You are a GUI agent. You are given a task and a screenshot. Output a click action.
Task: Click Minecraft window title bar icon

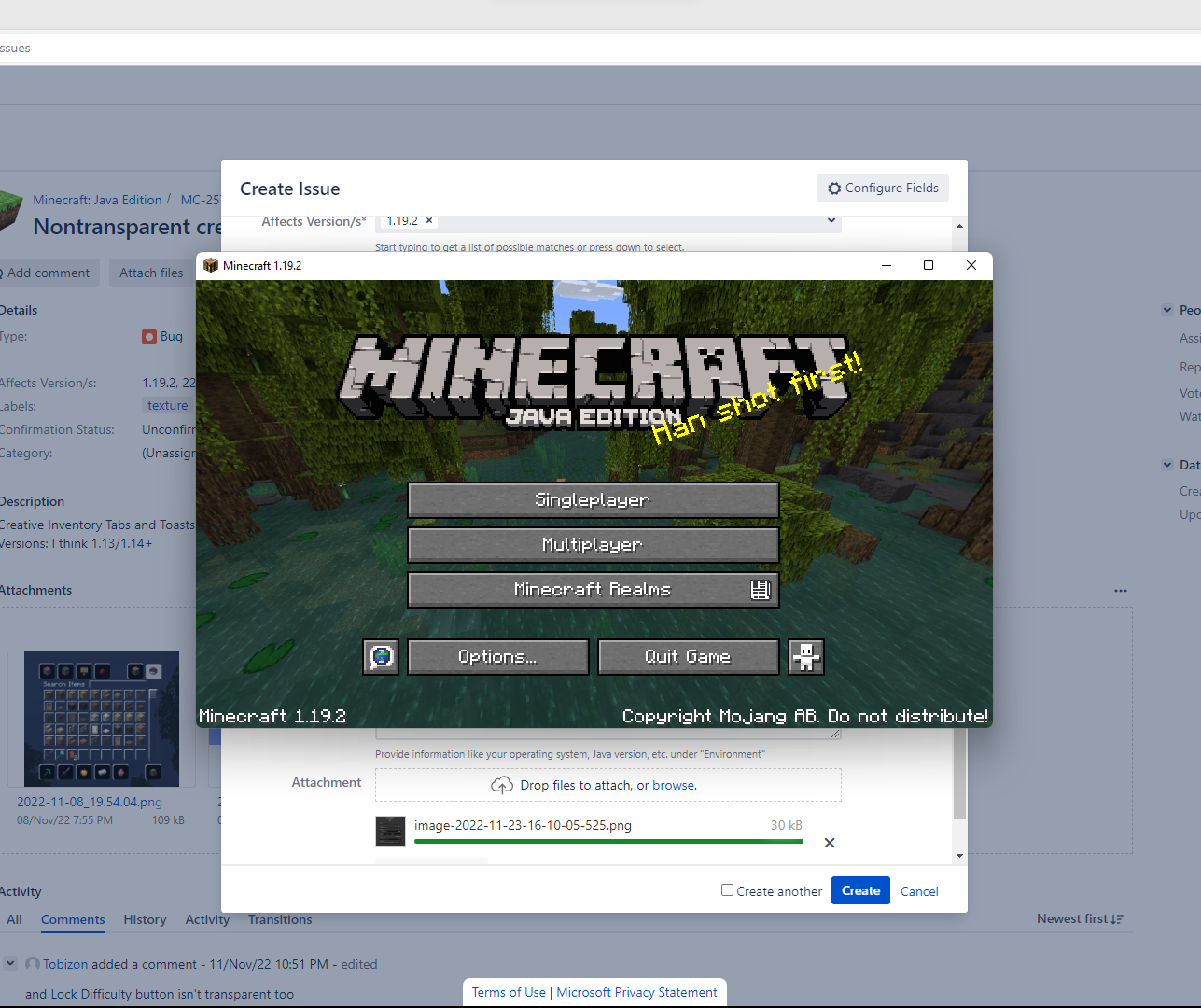(211, 265)
